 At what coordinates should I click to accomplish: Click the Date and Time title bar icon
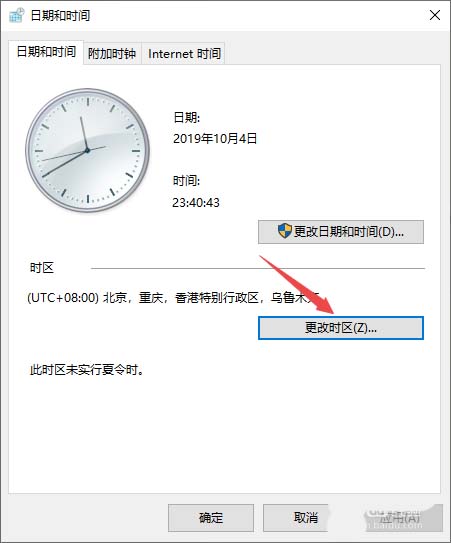tap(16, 16)
